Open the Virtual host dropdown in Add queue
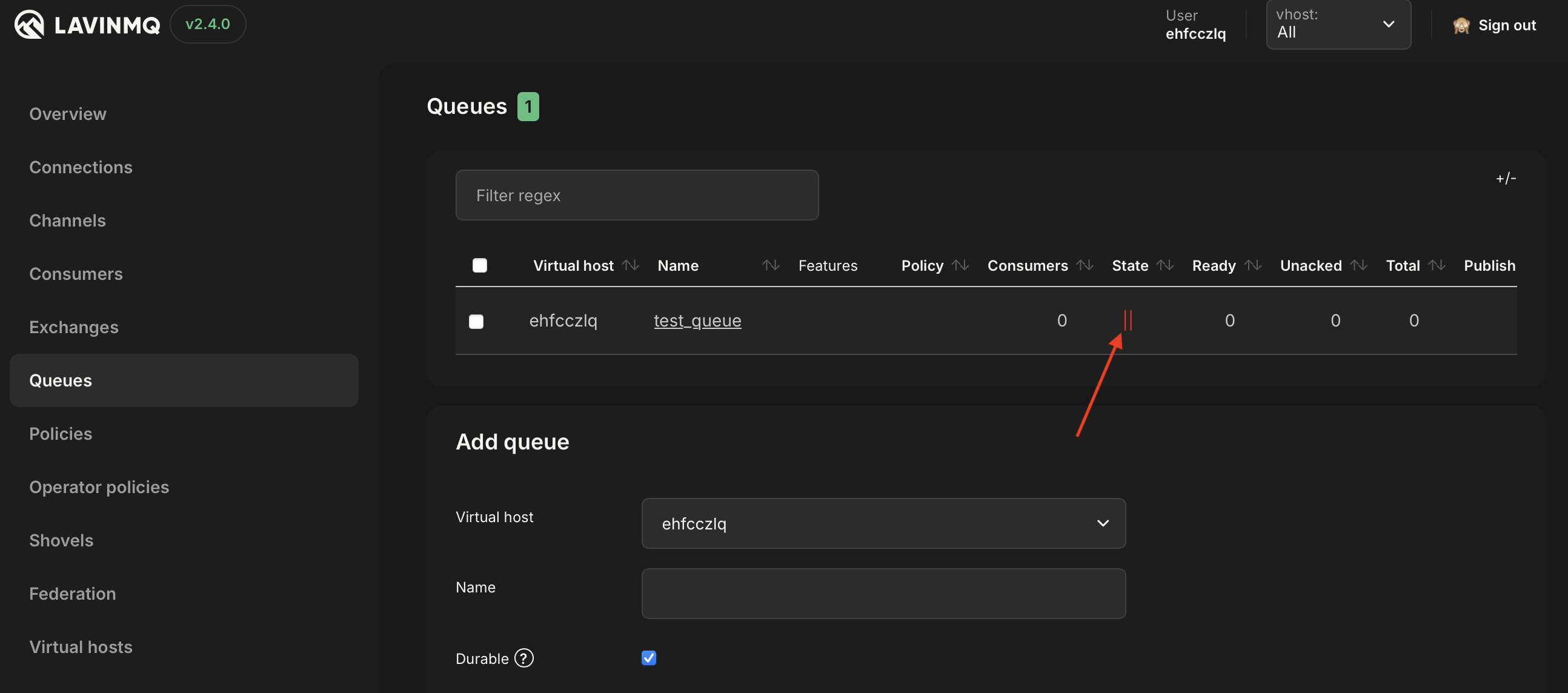 [x=883, y=523]
